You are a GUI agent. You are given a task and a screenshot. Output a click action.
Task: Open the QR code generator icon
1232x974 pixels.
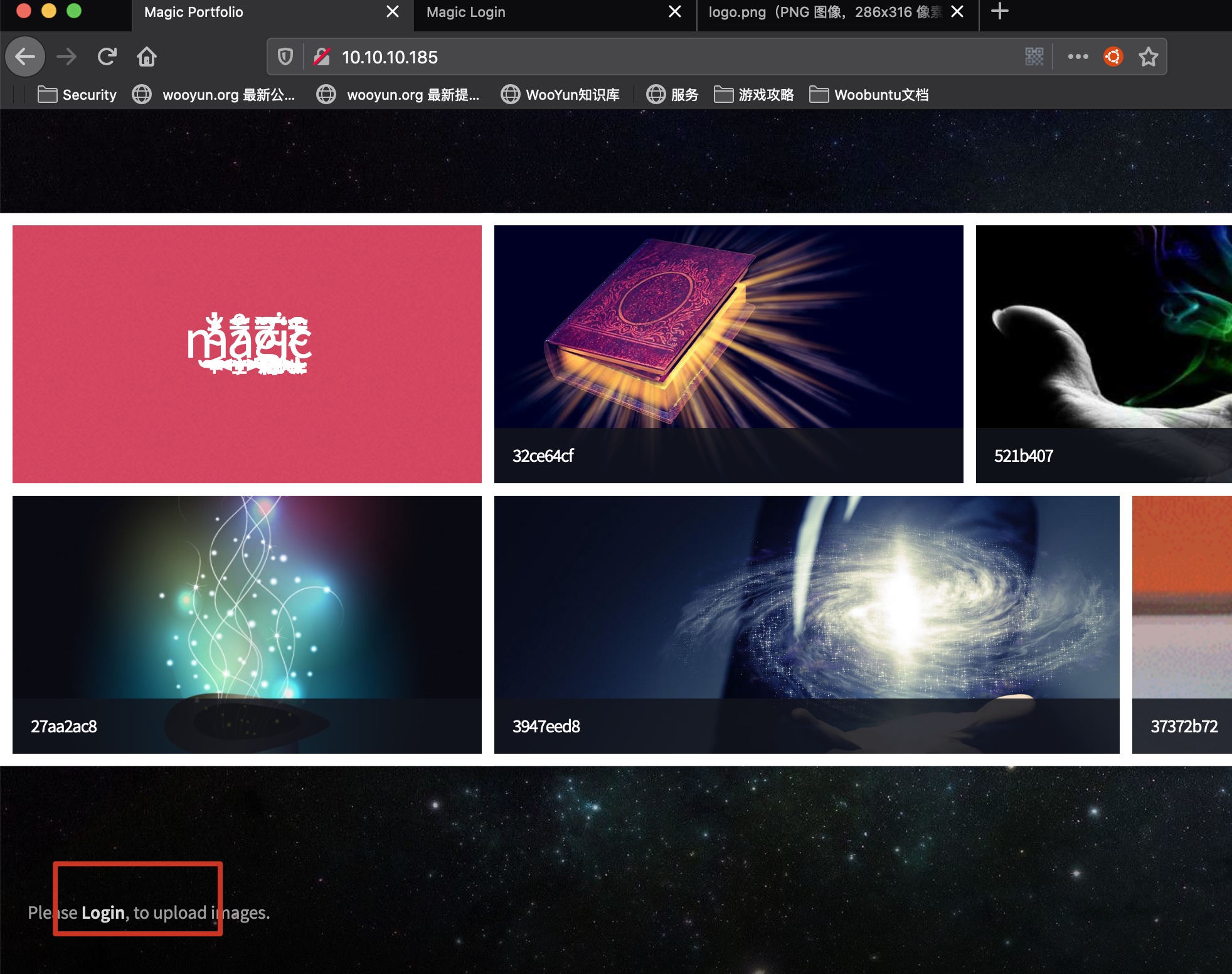coord(1034,57)
